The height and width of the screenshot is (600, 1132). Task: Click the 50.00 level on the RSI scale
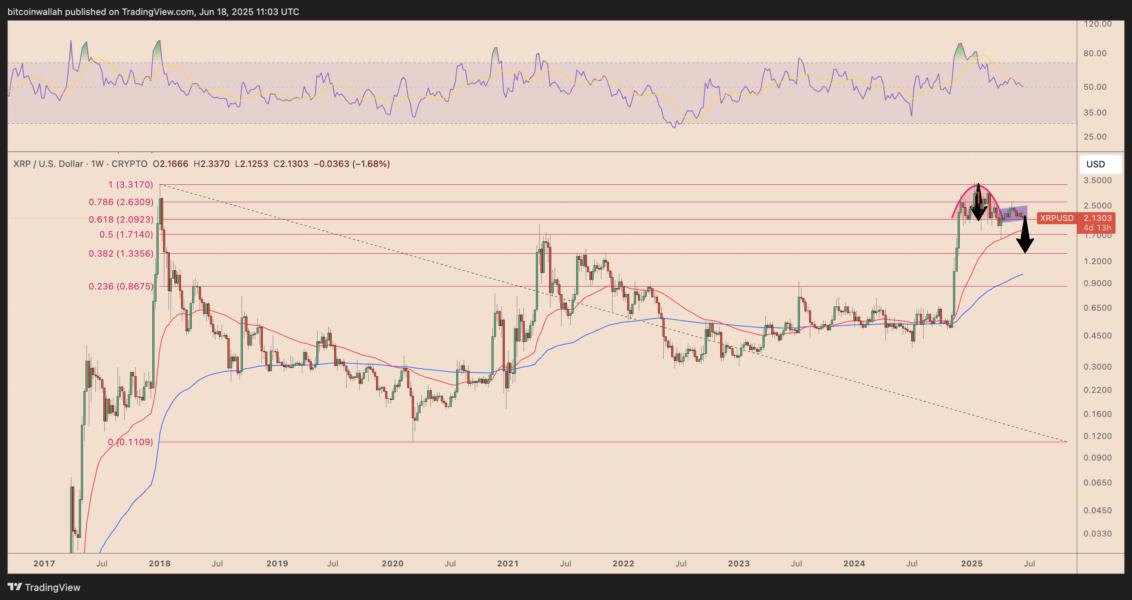tap(1096, 87)
